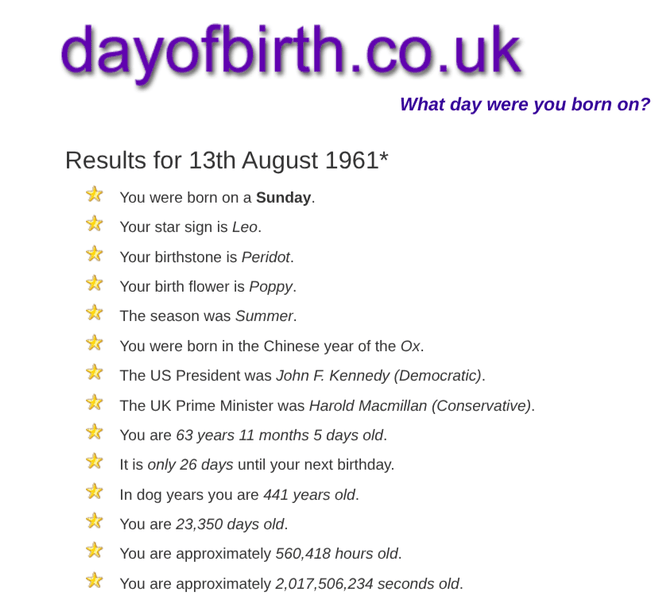671x600 pixels.
Task: Open the dayofbirth.co.uk logo link
Action: click(290, 50)
